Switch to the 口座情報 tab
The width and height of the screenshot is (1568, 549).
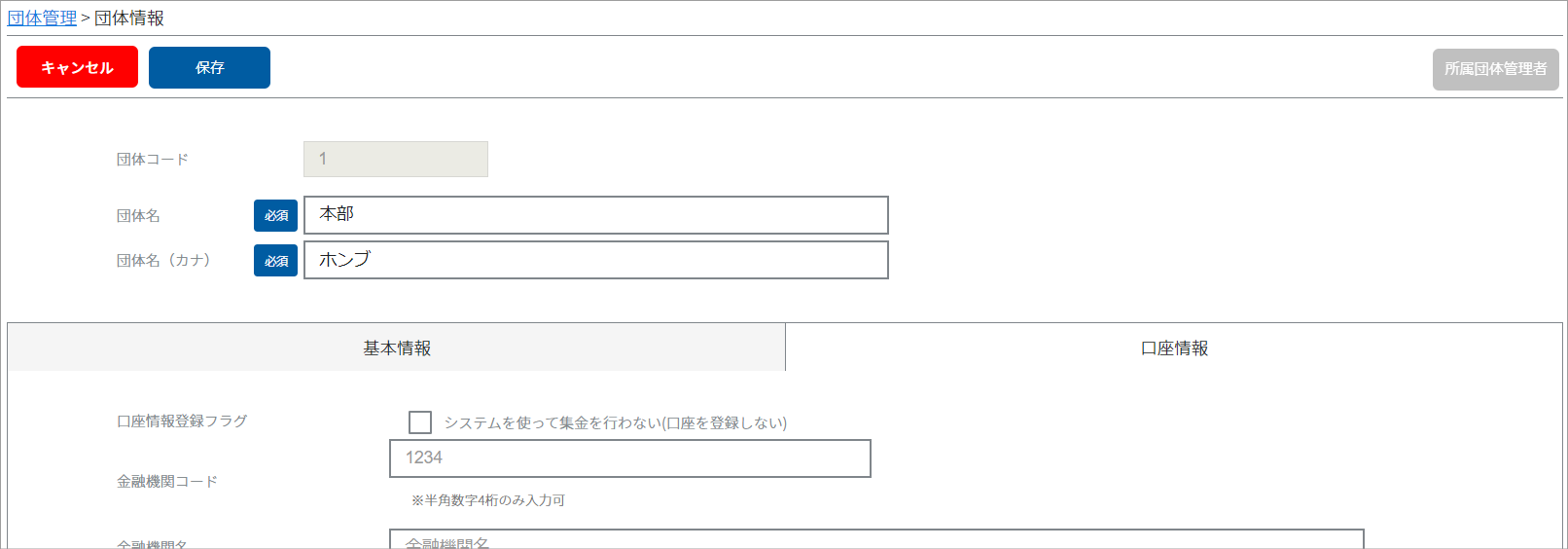(1174, 348)
